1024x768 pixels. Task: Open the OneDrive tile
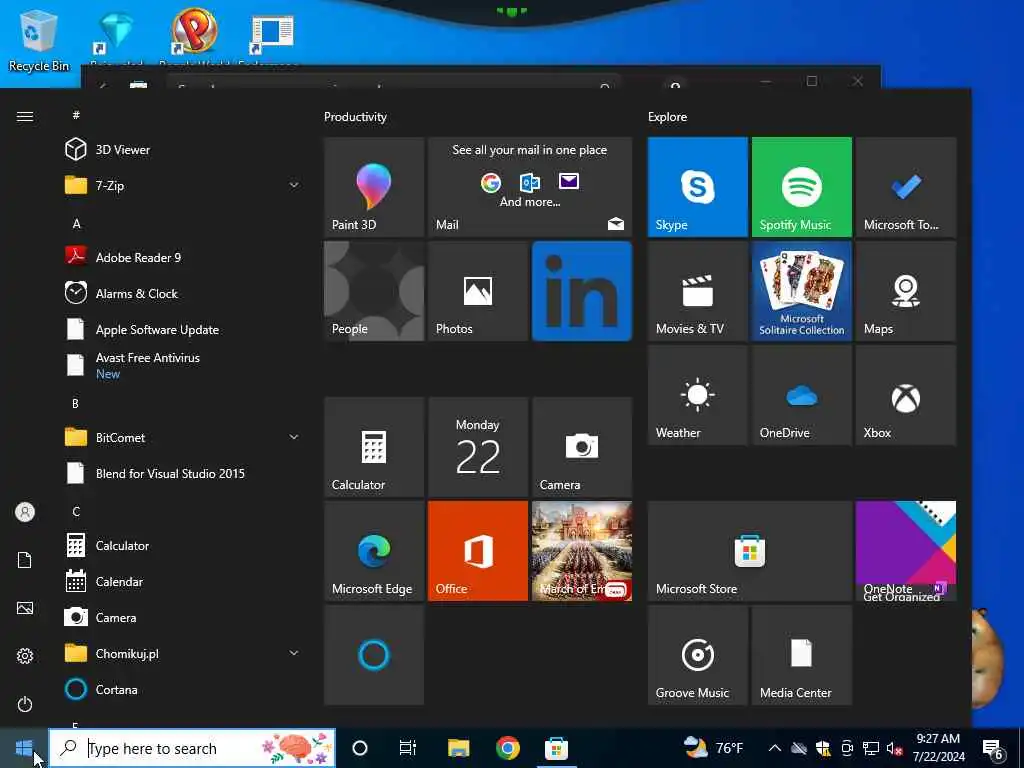point(802,395)
